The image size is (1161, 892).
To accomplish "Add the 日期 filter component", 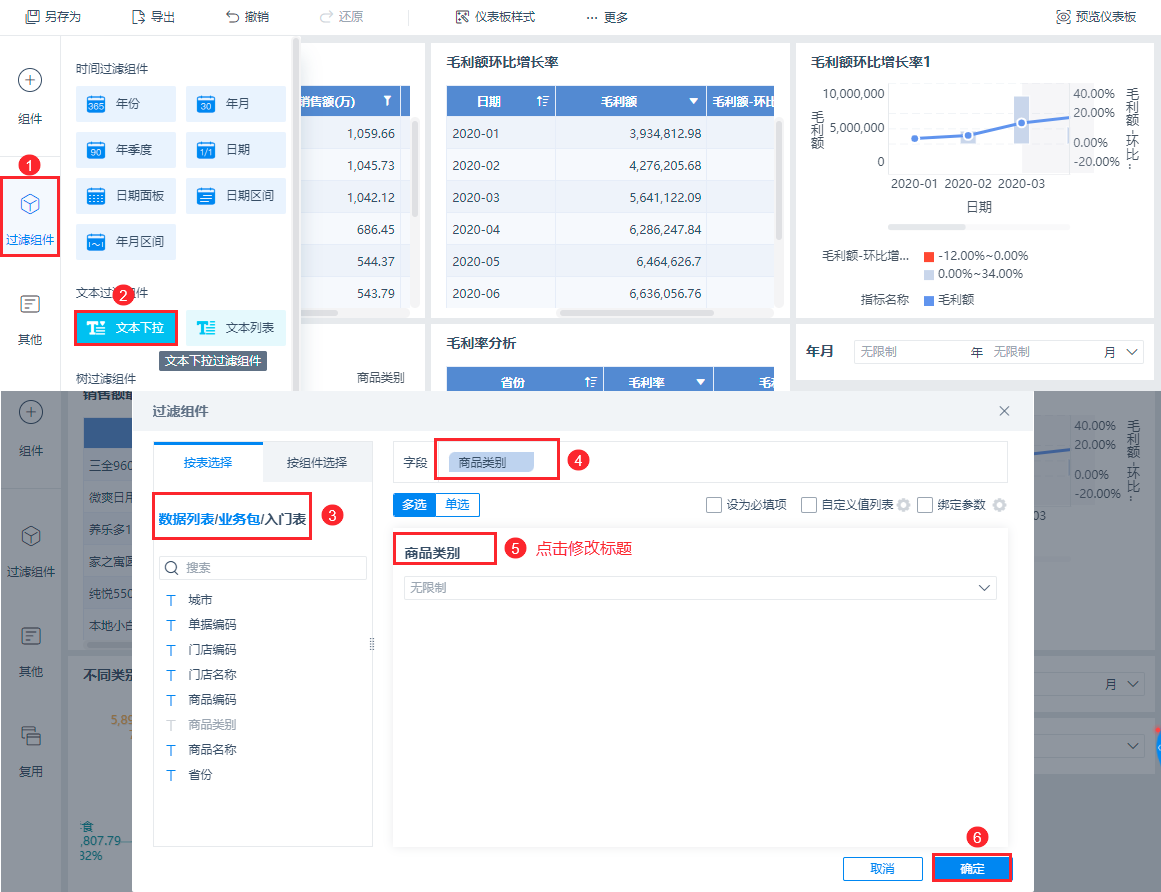I will click(x=235, y=150).
